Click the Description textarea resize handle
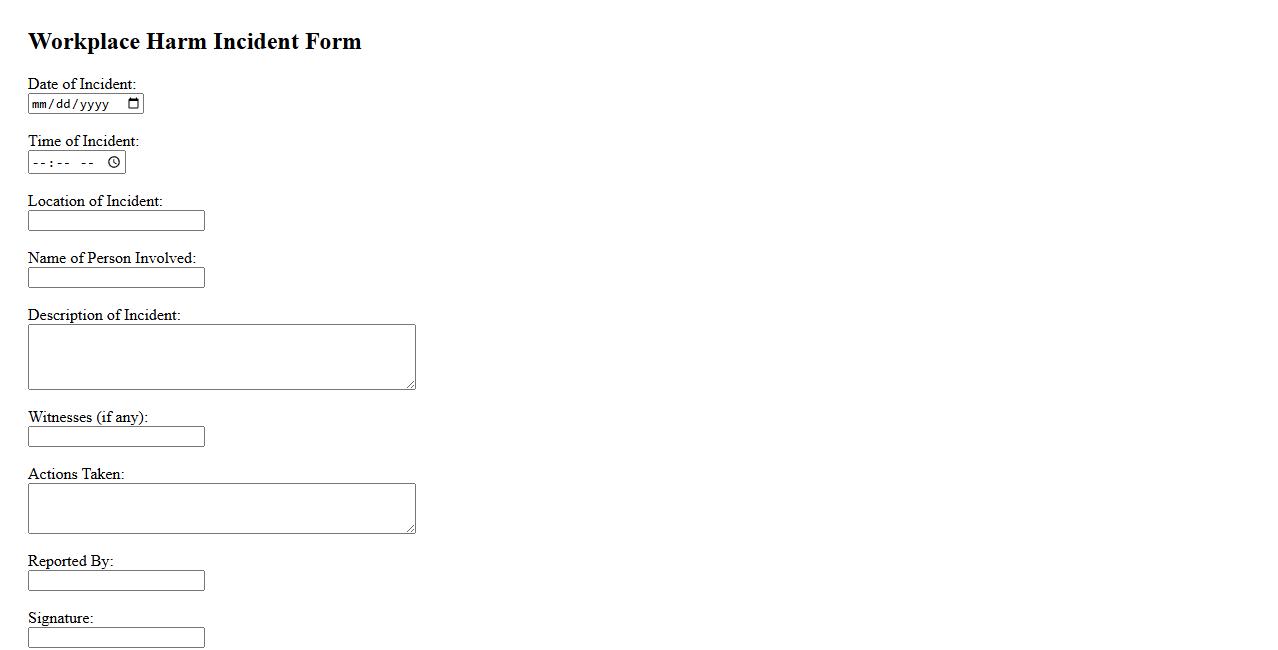The height and width of the screenshot is (650, 1278). (410, 384)
